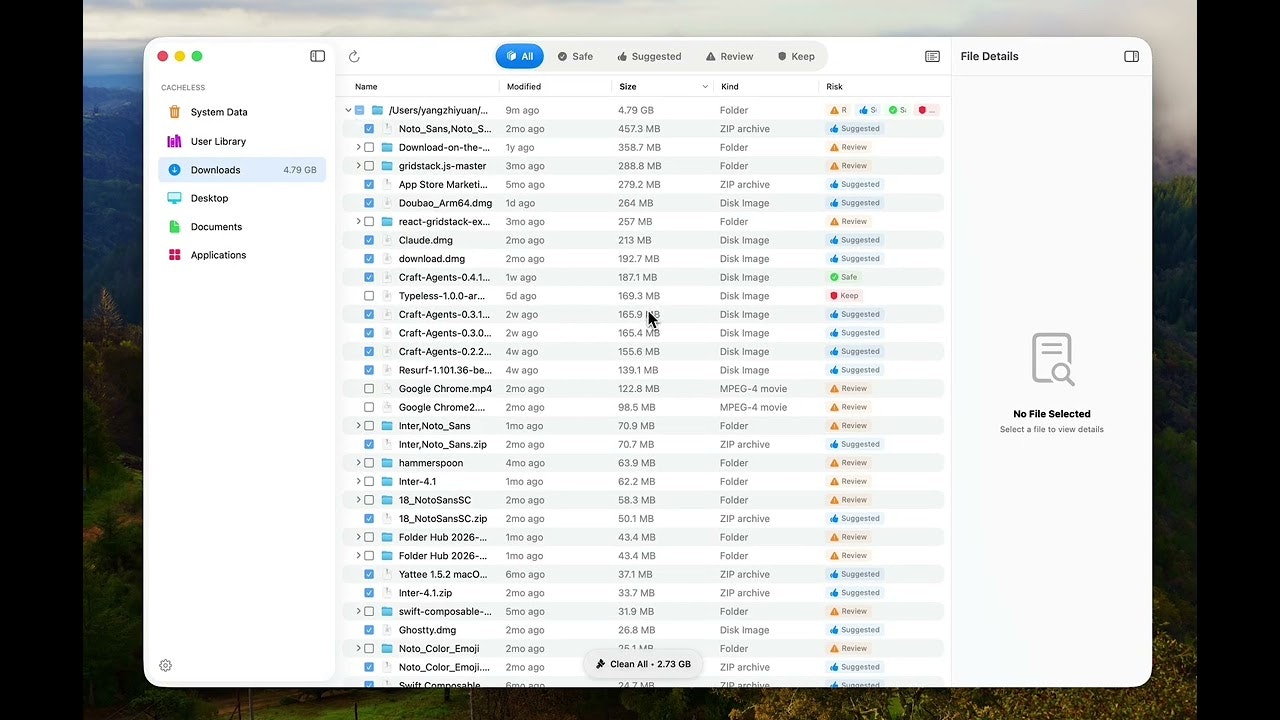
Task: Click the refresh scan icon
Action: [354, 57]
